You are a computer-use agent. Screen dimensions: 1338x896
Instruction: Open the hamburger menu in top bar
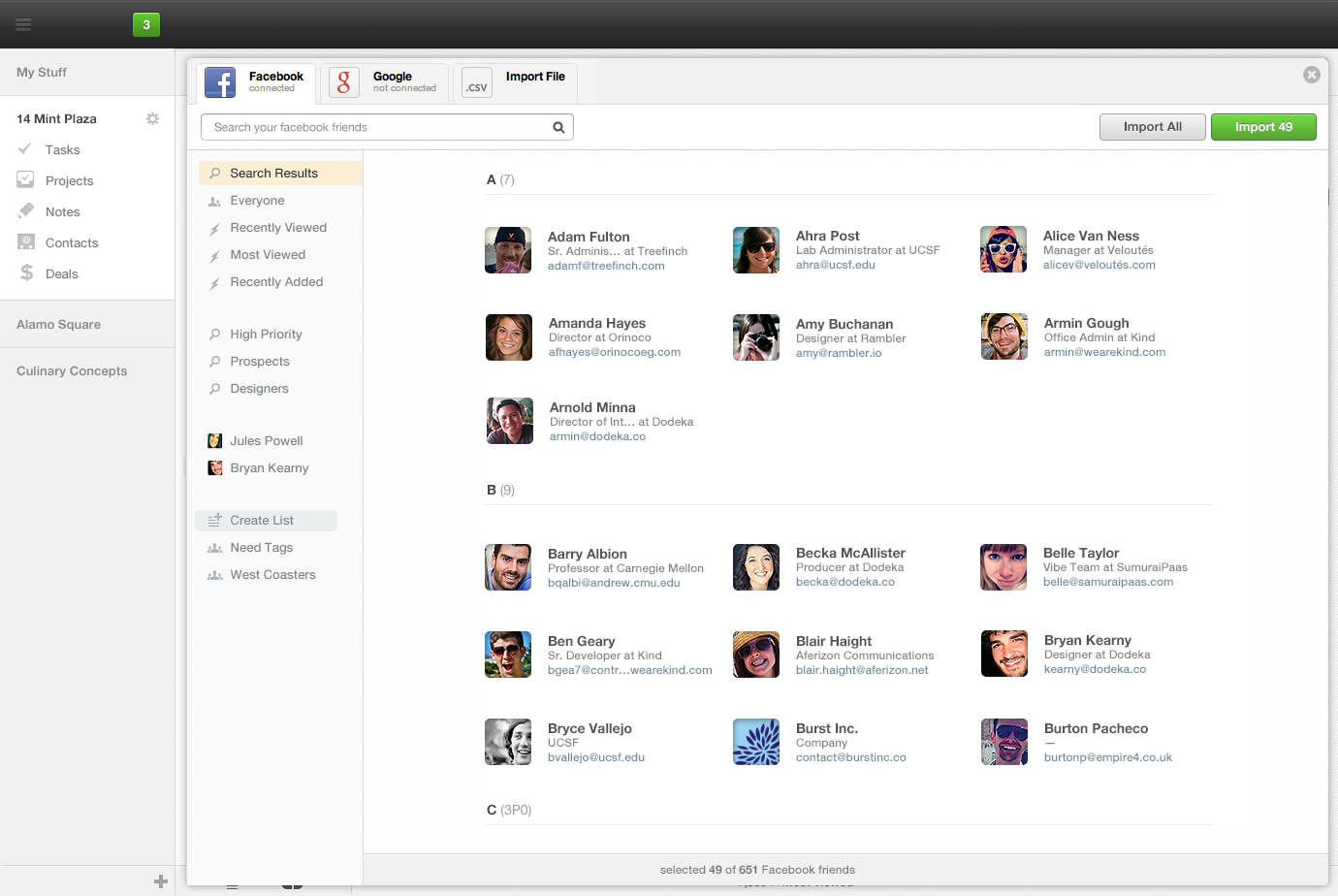(23, 24)
